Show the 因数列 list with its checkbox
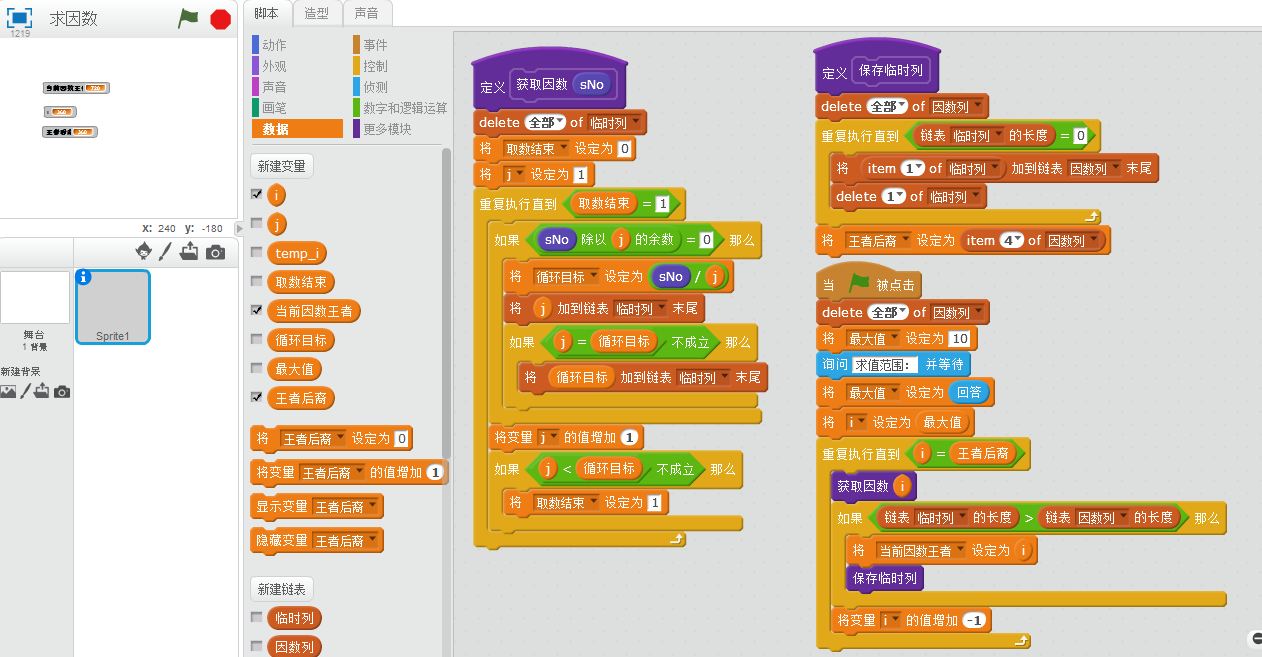Viewport: 1262px width, 657px height. pyautogui.click(x=257, y=646)
